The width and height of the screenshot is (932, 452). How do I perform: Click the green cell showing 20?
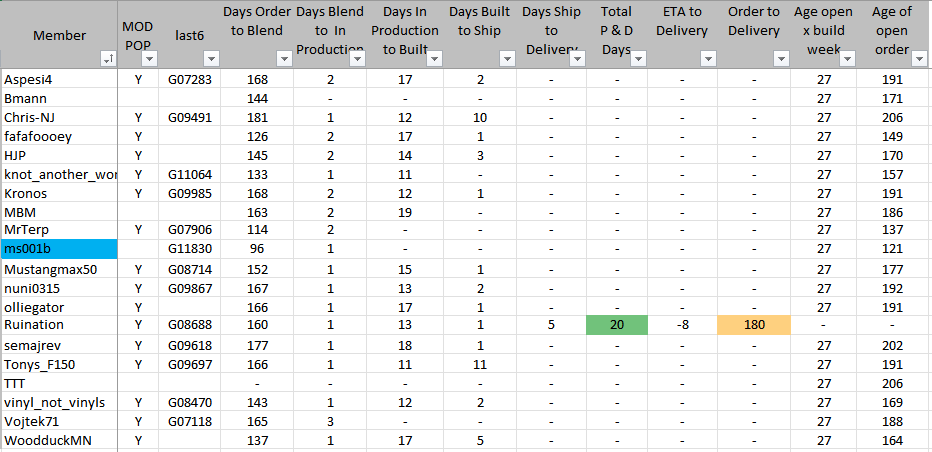click(x=618, y=325)
